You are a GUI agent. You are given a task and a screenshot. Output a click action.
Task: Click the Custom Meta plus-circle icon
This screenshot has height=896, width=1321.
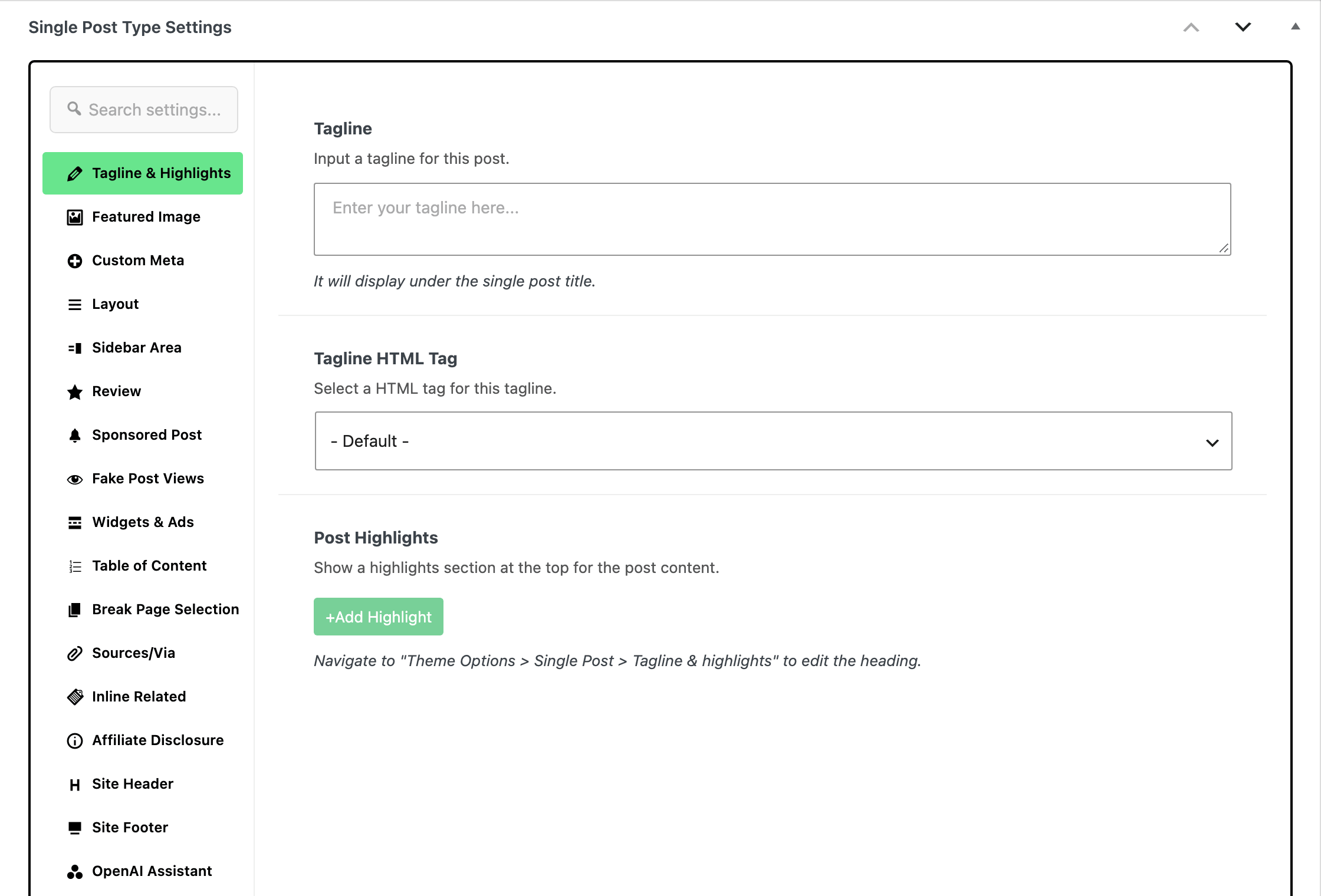tap(75, 261)
